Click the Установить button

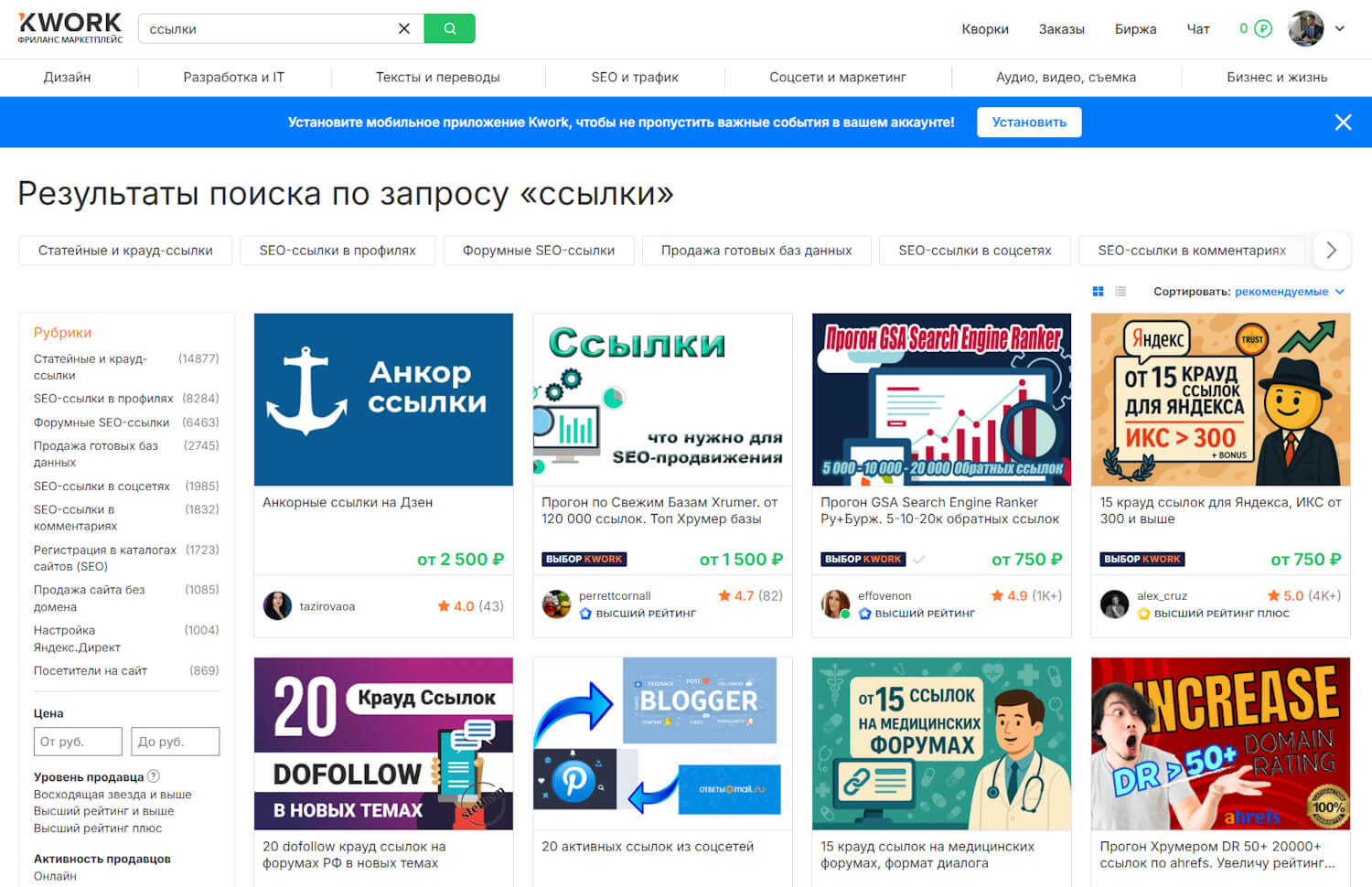pyautogui.click(x=1029, y=123)
